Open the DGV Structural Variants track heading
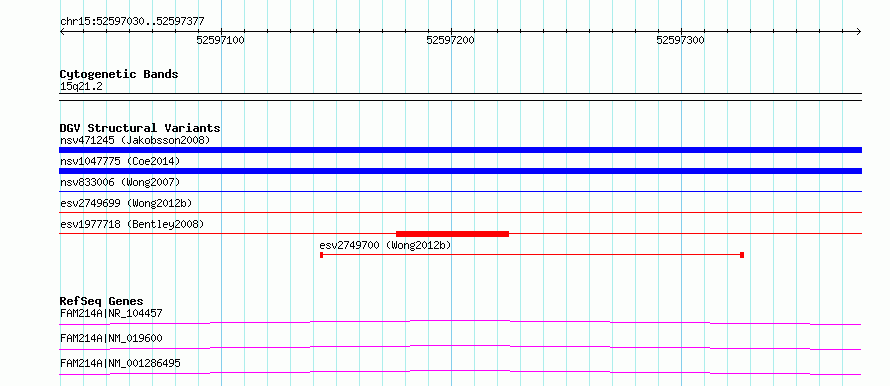Screen dimensions: 890x386 [x=140, y=128]
